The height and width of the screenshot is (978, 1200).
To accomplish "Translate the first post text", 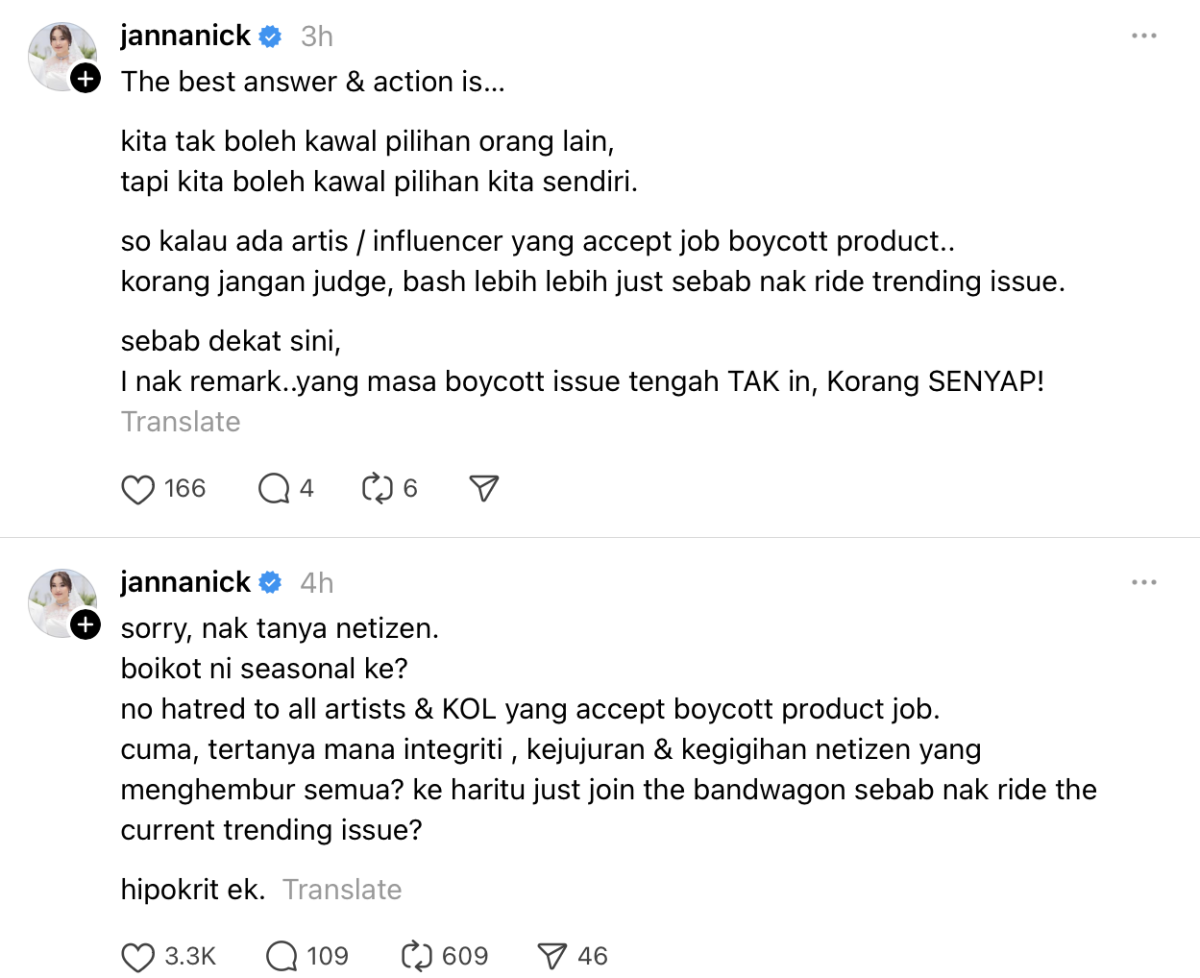I will coord(180,422).
